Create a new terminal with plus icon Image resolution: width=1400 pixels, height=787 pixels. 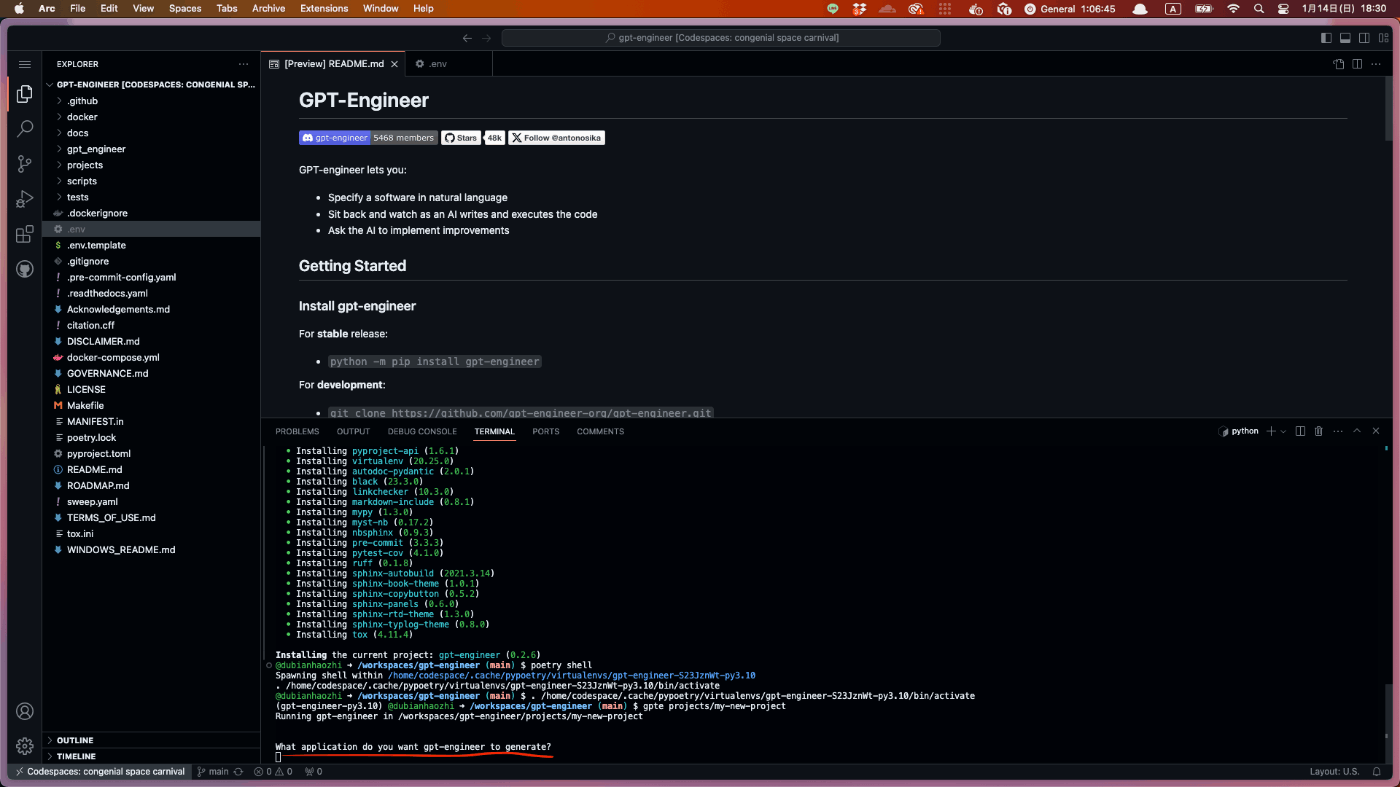[x=1271, y=431]
